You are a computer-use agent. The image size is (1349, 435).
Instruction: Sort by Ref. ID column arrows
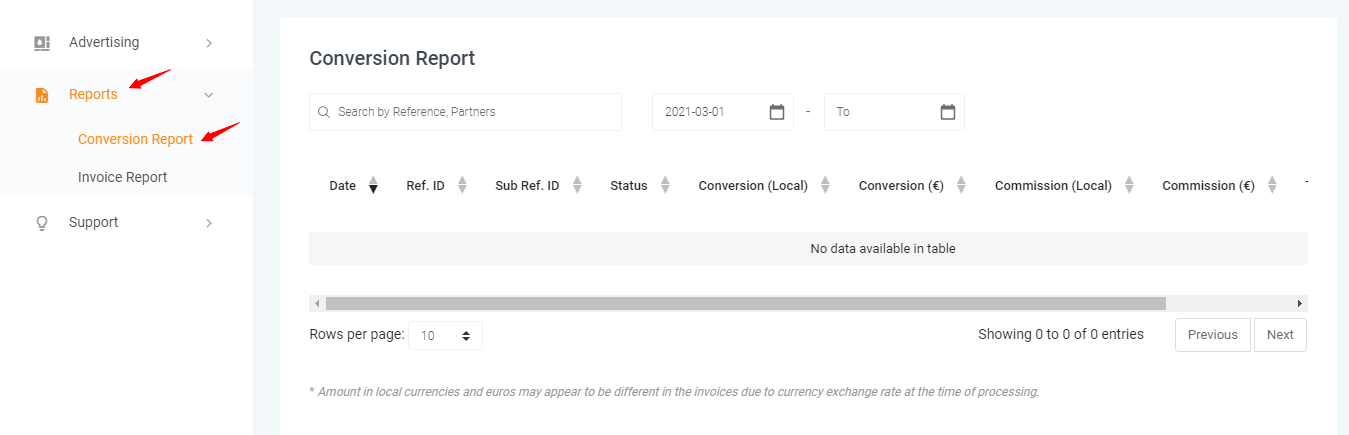point(462,185)
